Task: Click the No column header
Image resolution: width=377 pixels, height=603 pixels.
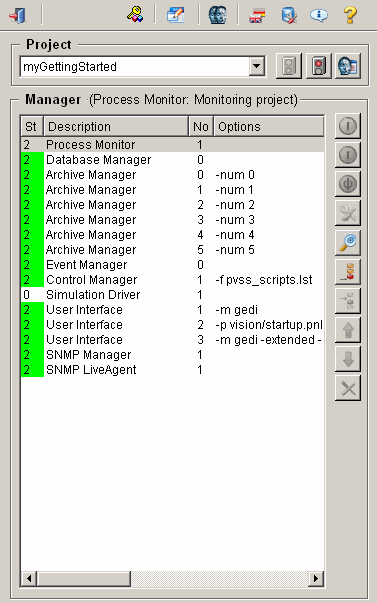Action: (200, 127)
